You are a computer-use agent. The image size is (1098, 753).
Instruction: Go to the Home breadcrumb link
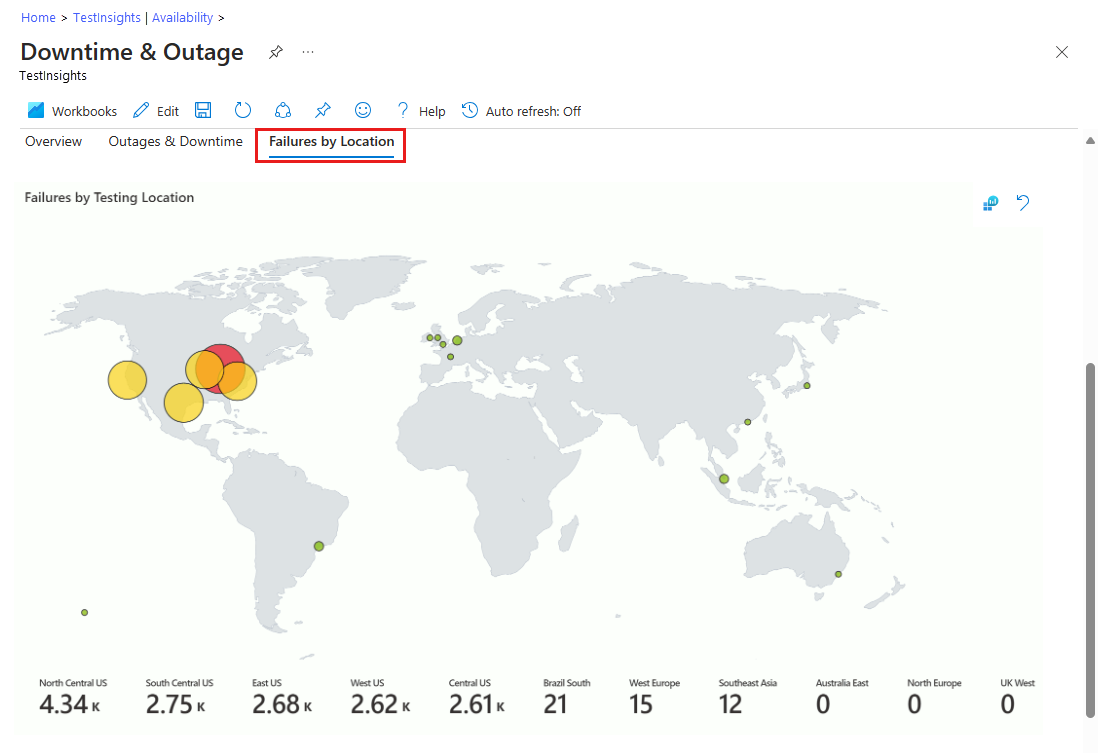coord(38,18)
